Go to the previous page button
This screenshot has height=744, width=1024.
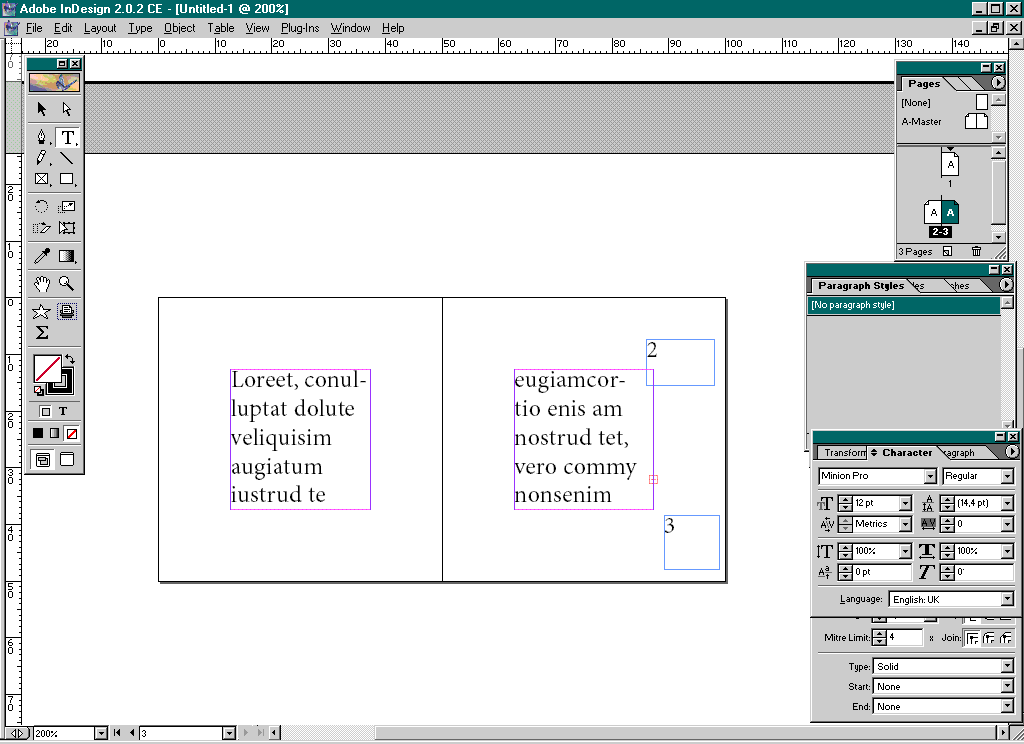point(131,733)
